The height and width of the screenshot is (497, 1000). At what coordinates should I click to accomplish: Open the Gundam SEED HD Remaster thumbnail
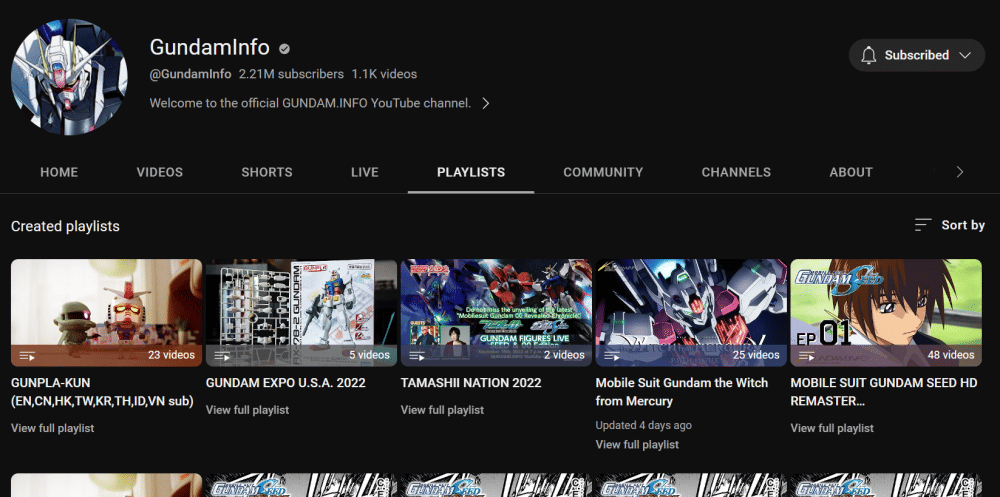tap(886, 313)
